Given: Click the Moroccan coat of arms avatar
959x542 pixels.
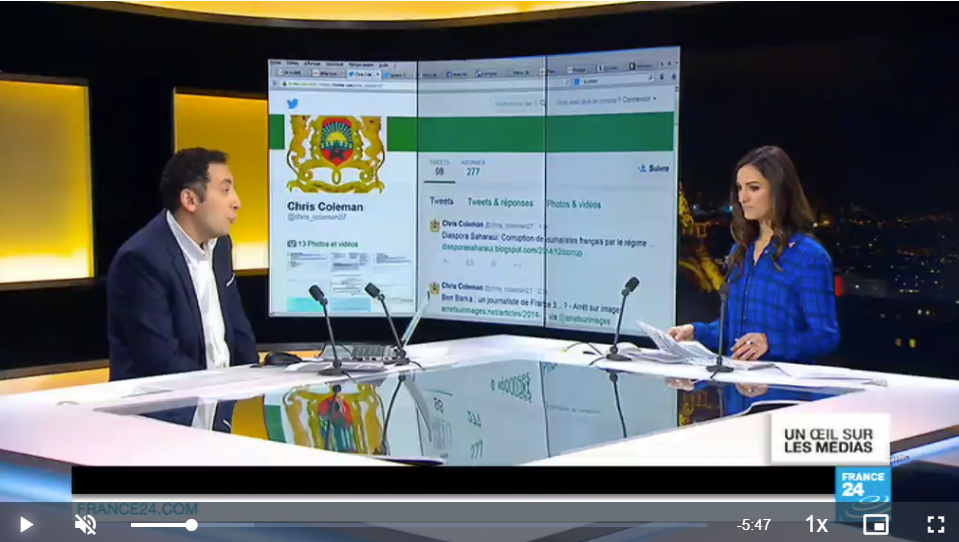Looking at the screenshot, I should [335, 153].
